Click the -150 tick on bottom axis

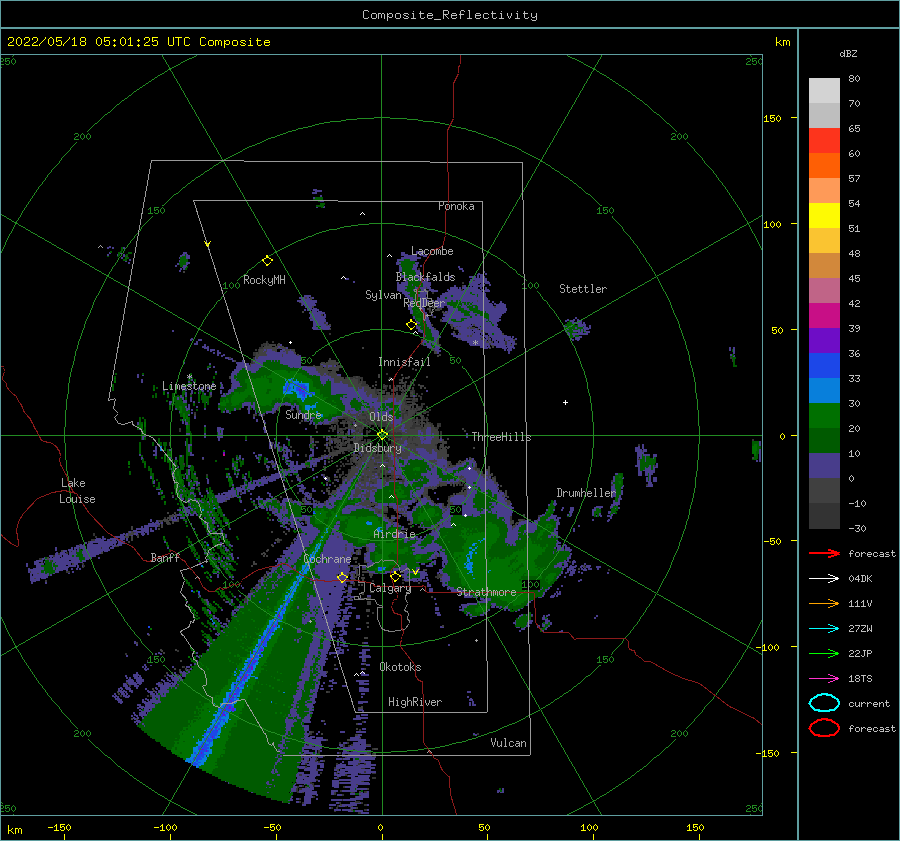point(59,827)
